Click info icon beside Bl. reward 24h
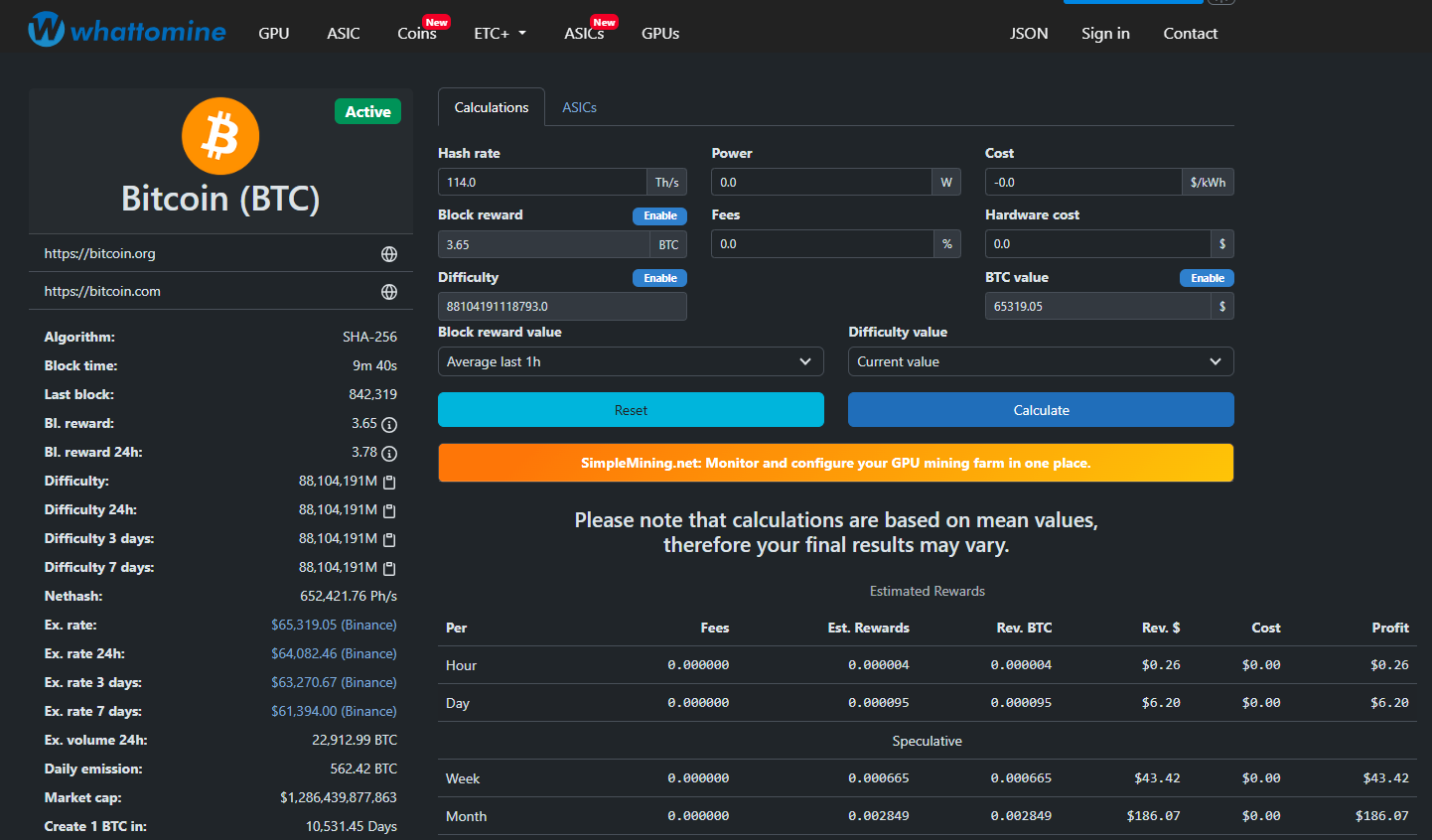The width and height of the screenshot is (1432, 840). coord(389,454)
